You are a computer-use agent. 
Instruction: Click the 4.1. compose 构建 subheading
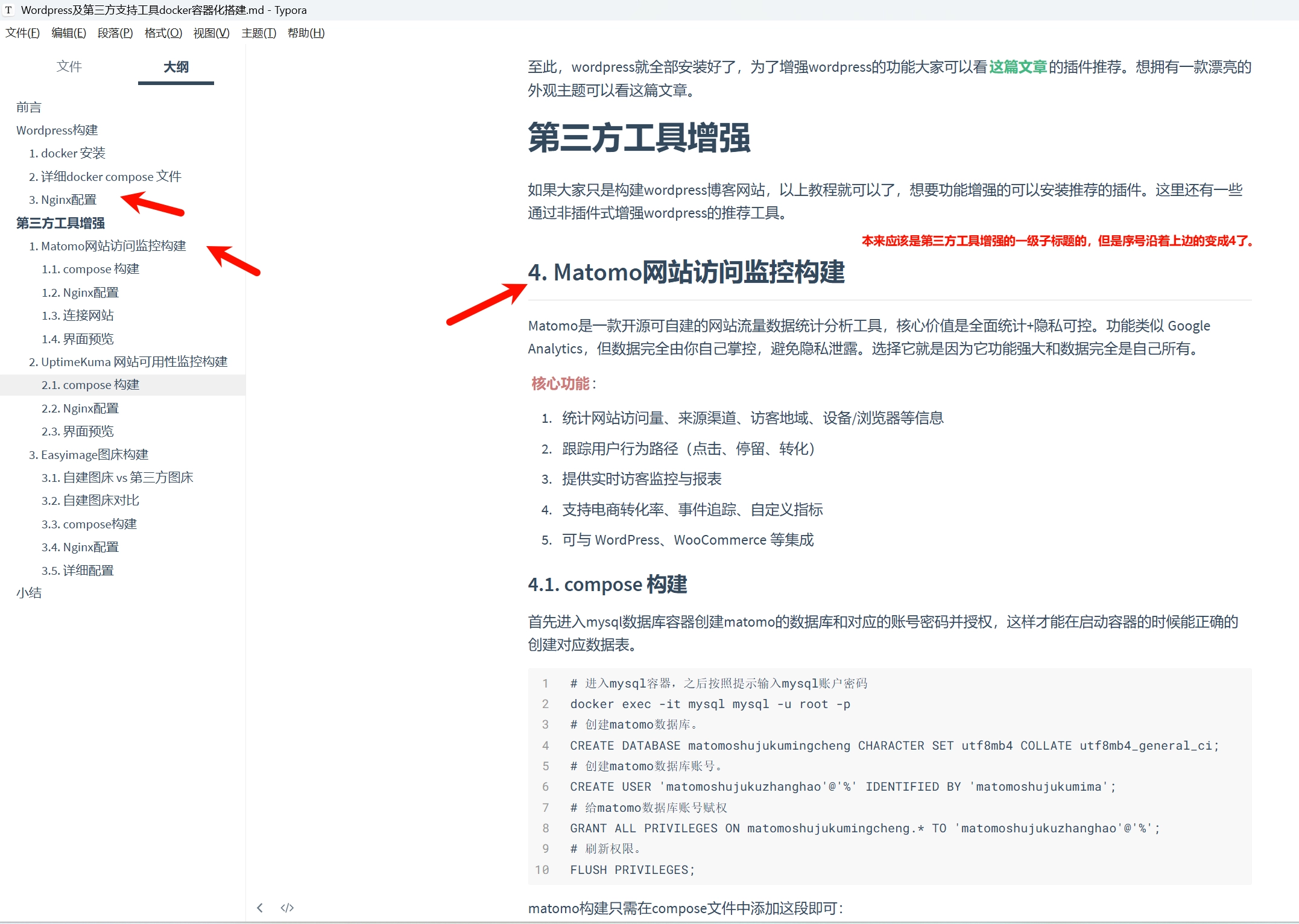click(607, 584)
